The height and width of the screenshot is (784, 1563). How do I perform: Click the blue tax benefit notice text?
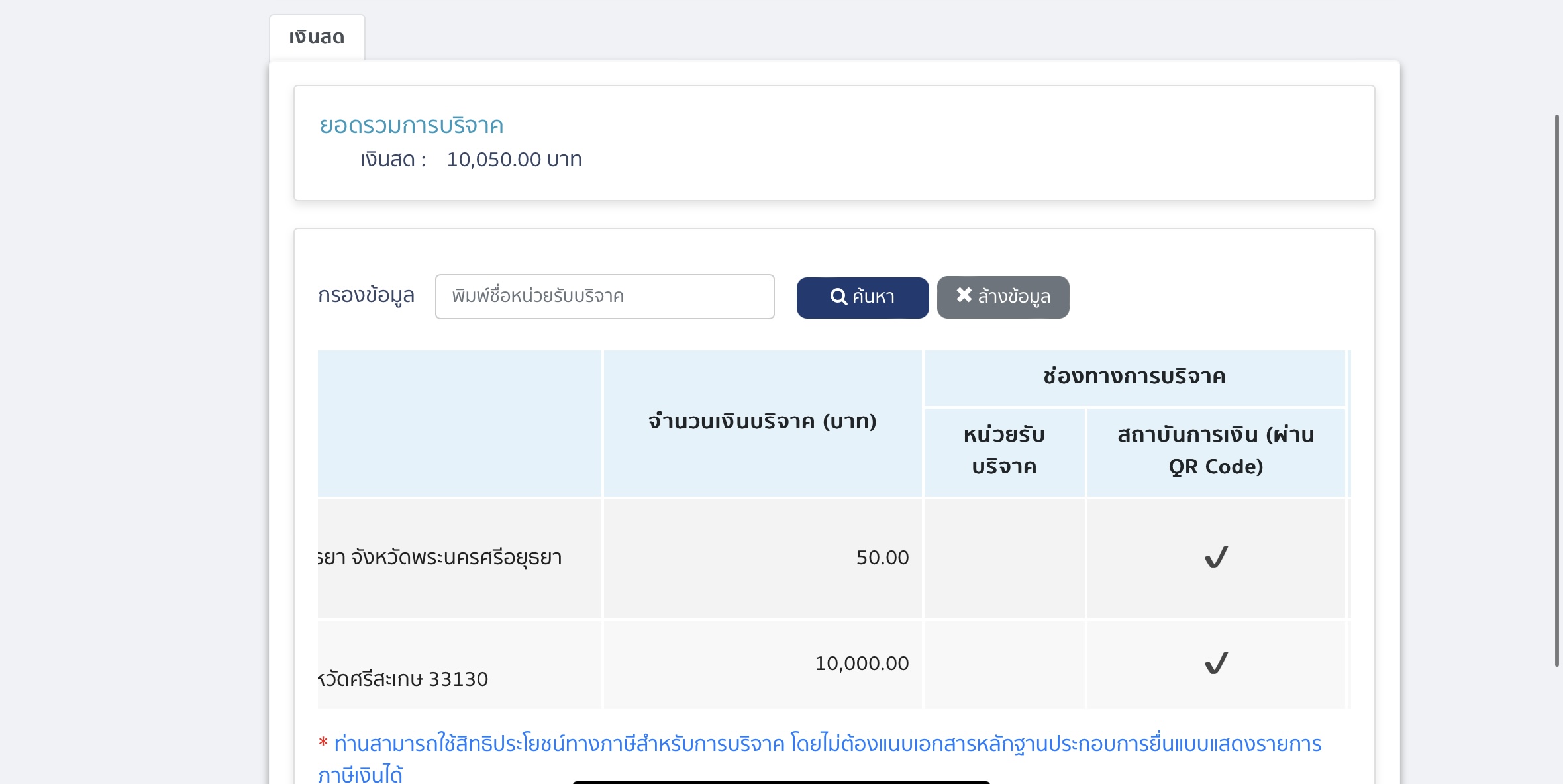[x=827, y=744]
